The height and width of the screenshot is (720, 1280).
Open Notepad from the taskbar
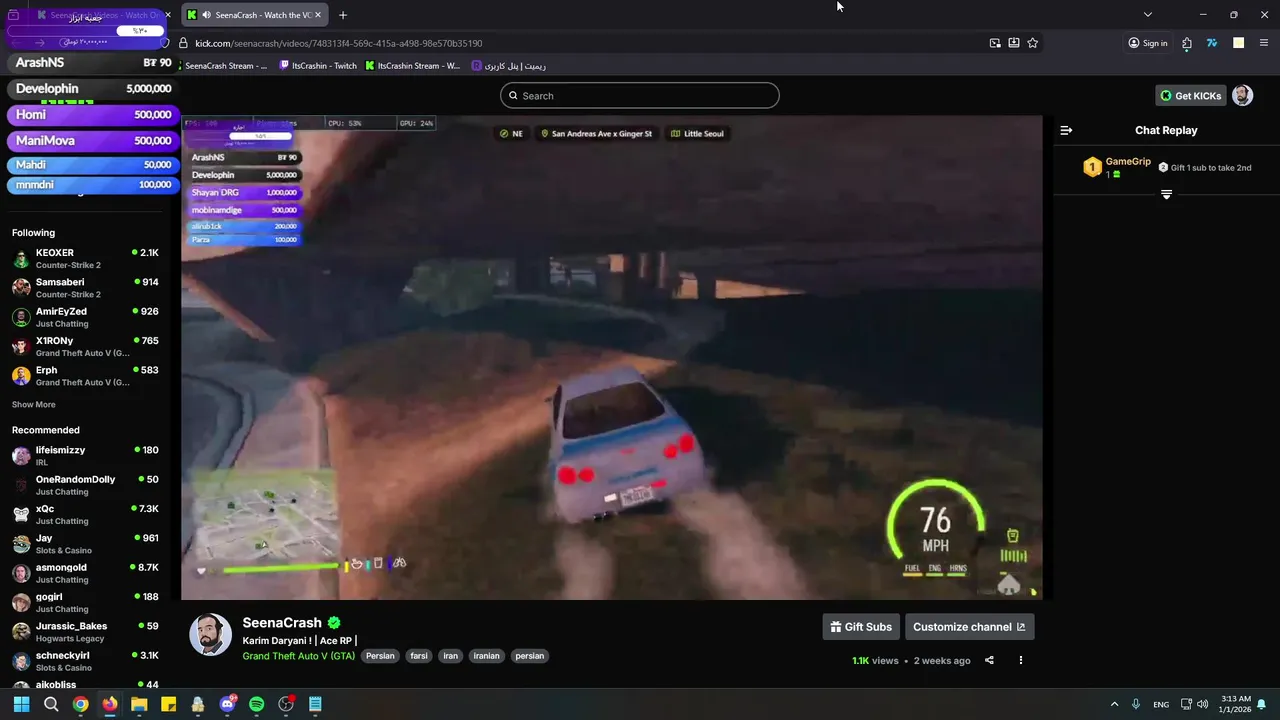coord(315,704)
